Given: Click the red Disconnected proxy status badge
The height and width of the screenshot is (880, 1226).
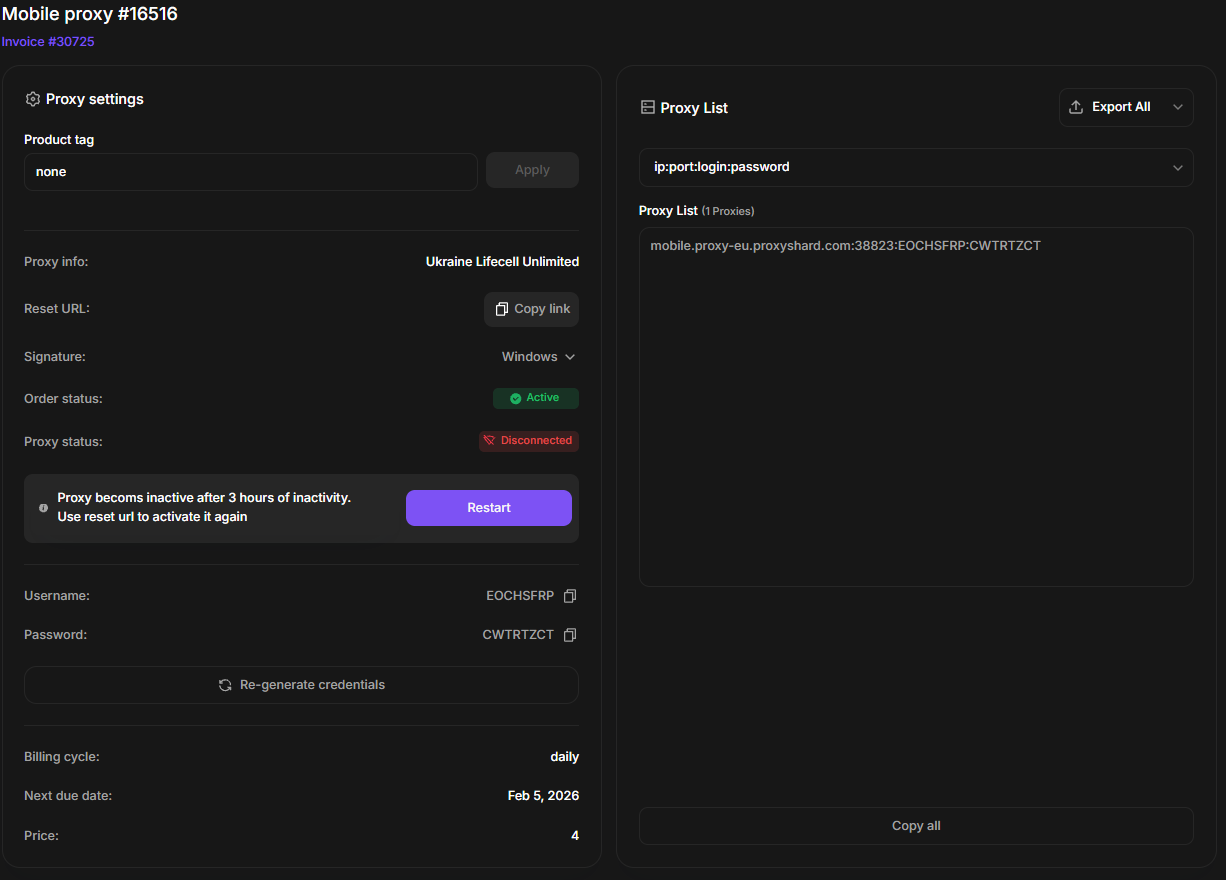Looking at the screenshot, I should pyautogui.click(x=528, y=441).
